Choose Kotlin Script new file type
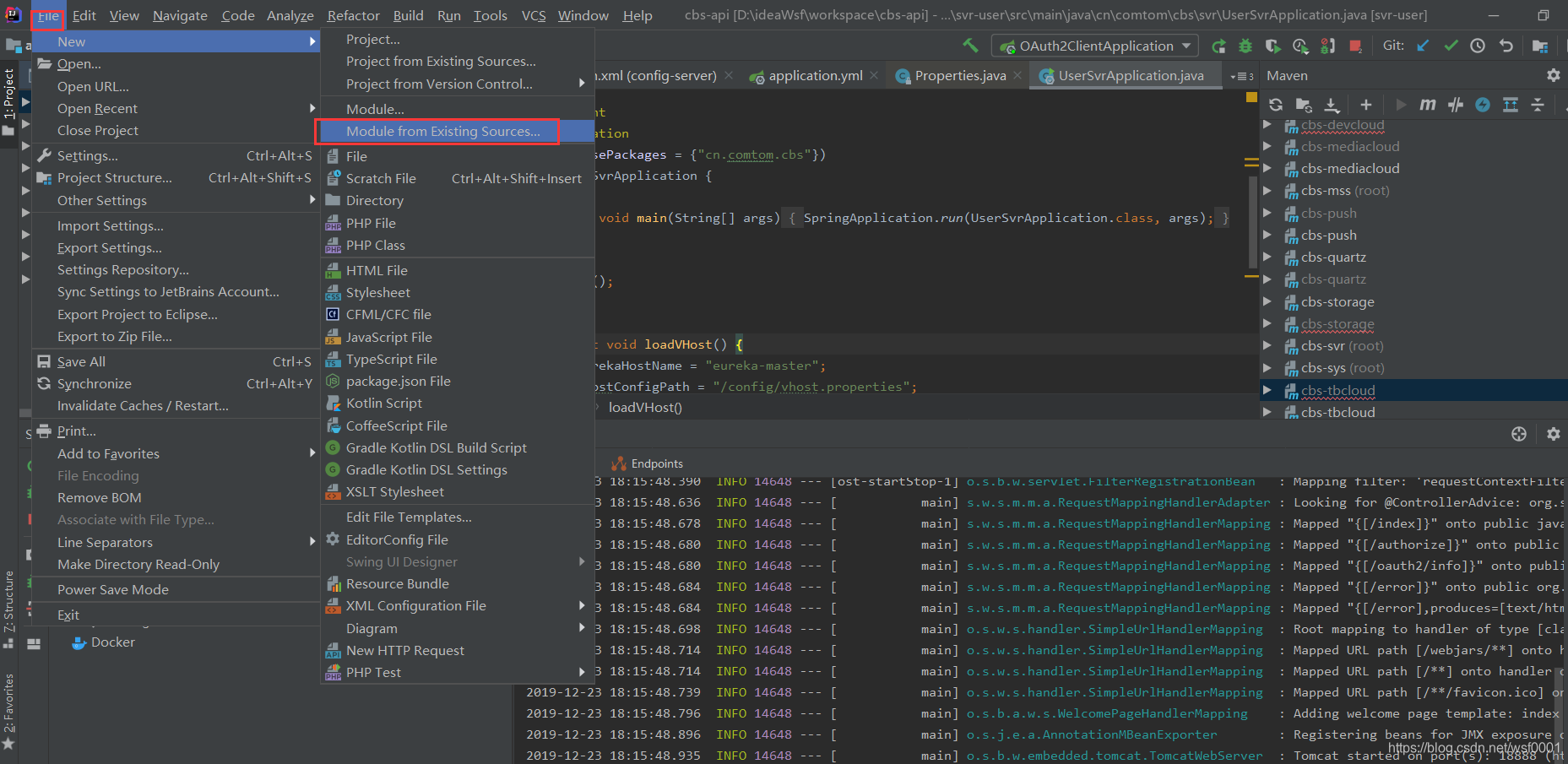This screenshot has height=764, width=1568. click(457, 403)
